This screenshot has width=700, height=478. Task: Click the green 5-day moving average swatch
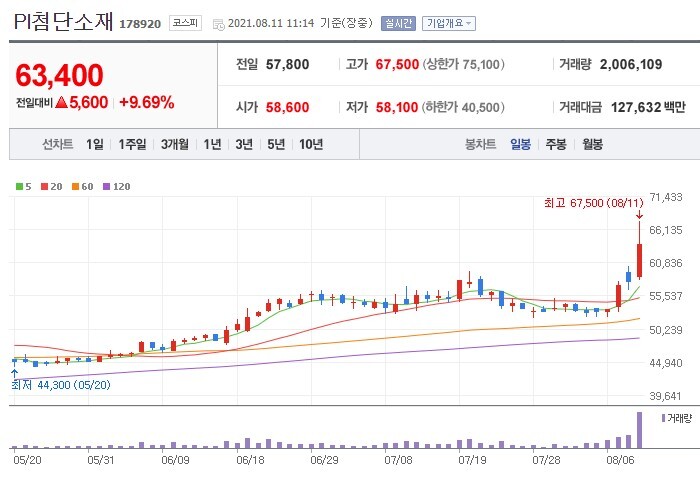pyautogui.click(x=19, y=187)
